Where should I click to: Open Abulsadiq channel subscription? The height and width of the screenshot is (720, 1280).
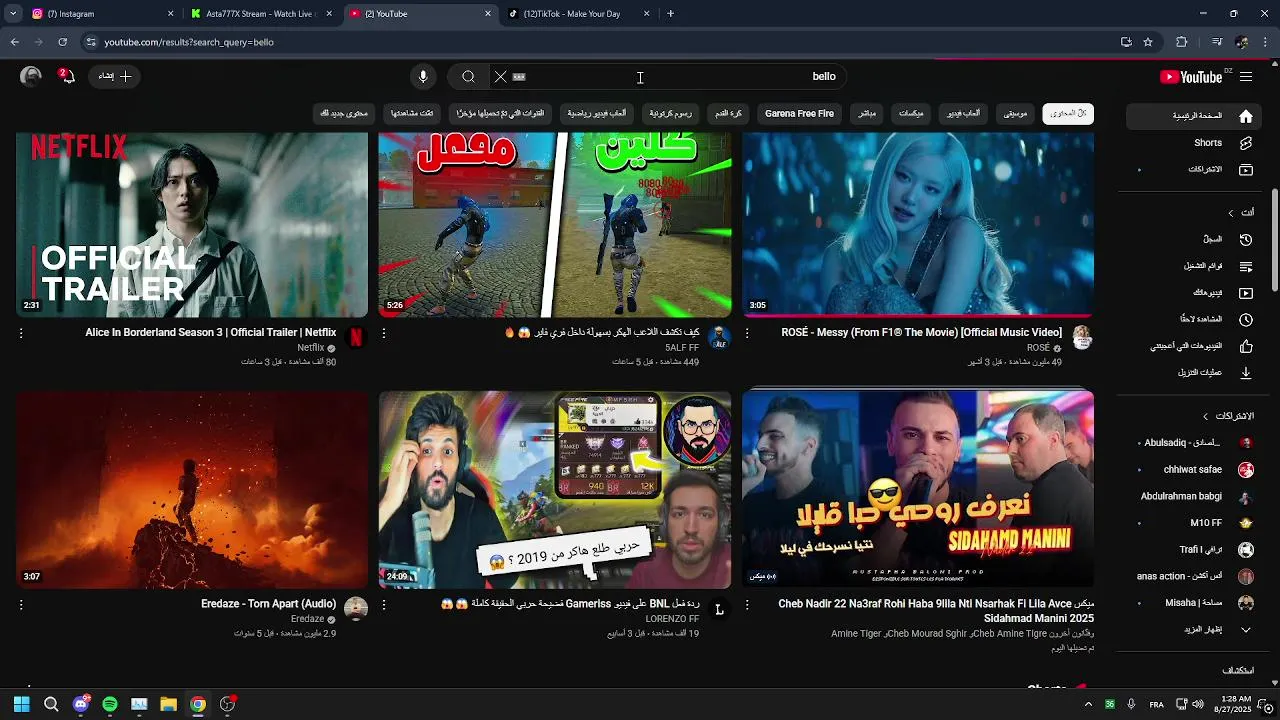1195,442
